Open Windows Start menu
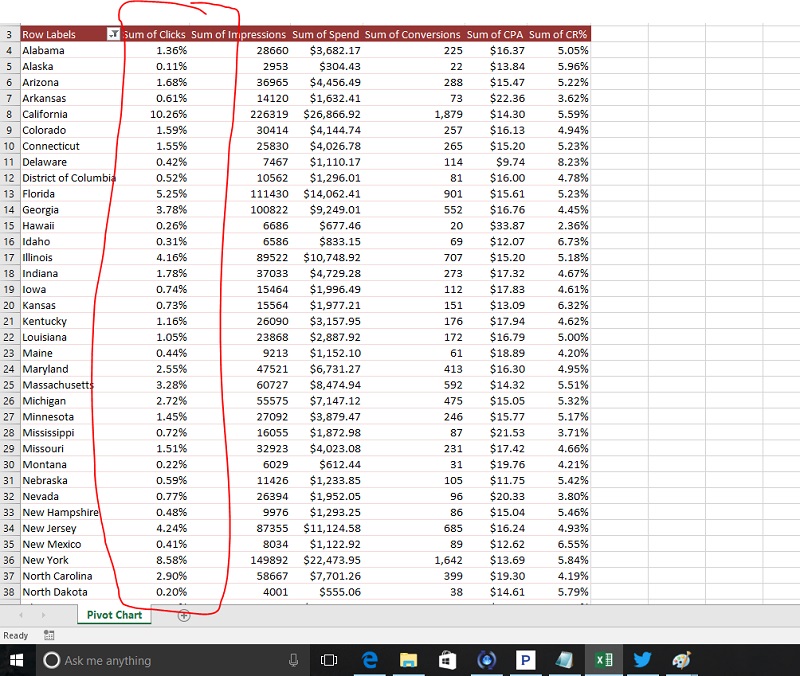 [x=16, y=660]
